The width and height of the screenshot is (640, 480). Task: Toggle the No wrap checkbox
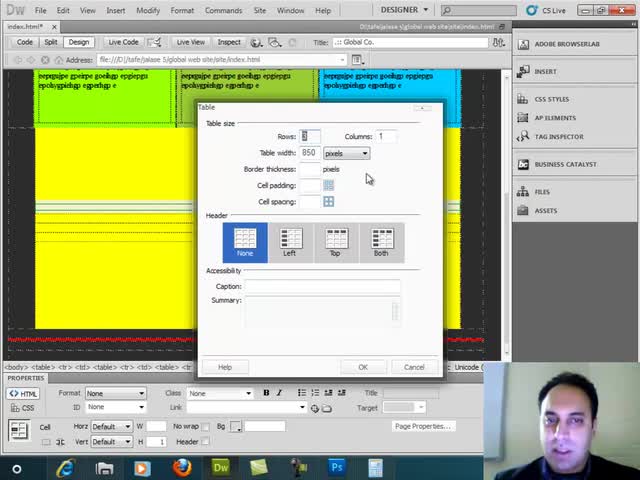205,427
